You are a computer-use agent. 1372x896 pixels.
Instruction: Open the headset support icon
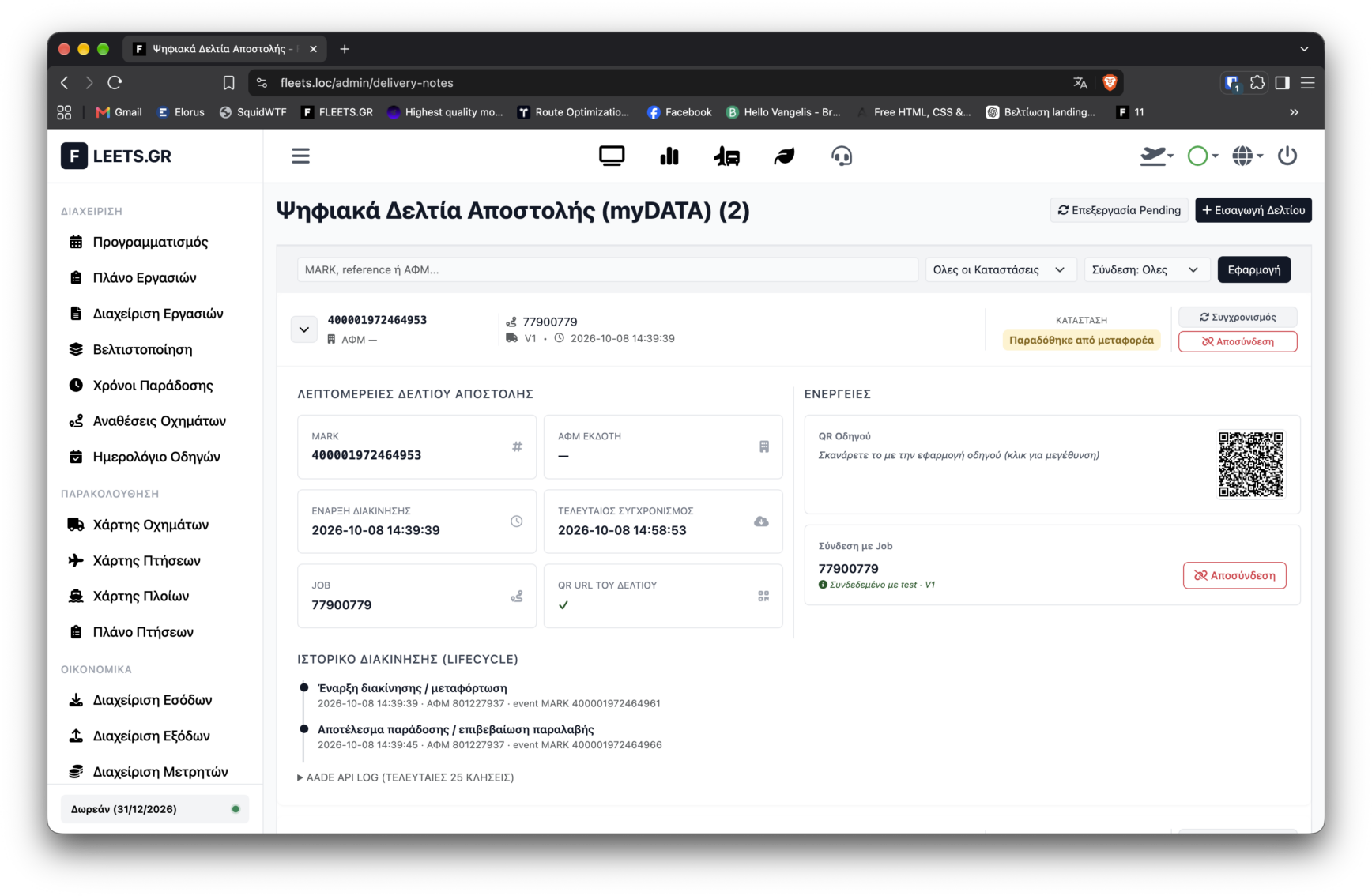(x=842, y=156)
